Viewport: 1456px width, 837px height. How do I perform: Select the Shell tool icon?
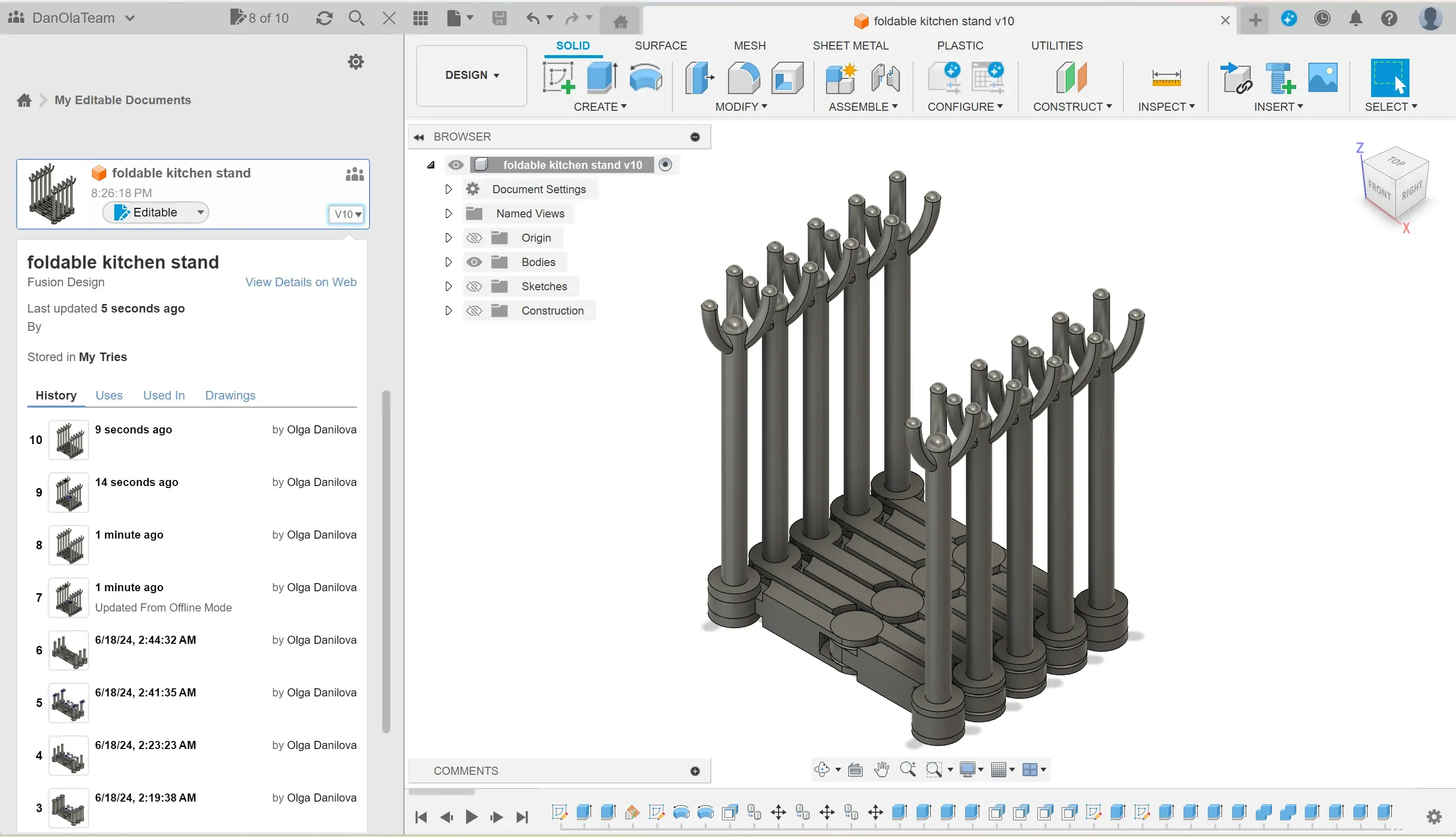787,77
